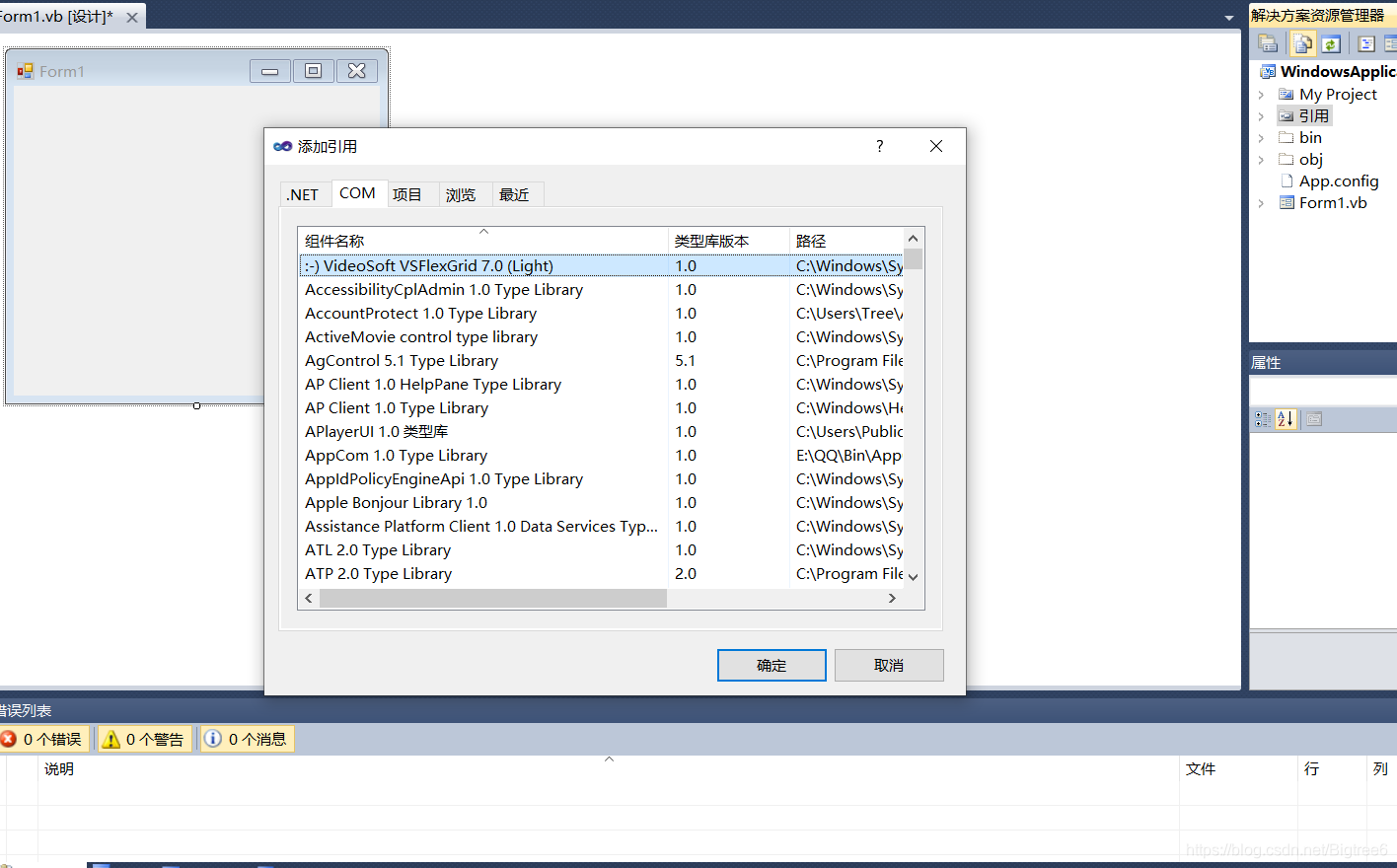Click 取消 button in Add Reference dialog

(889, 665)
